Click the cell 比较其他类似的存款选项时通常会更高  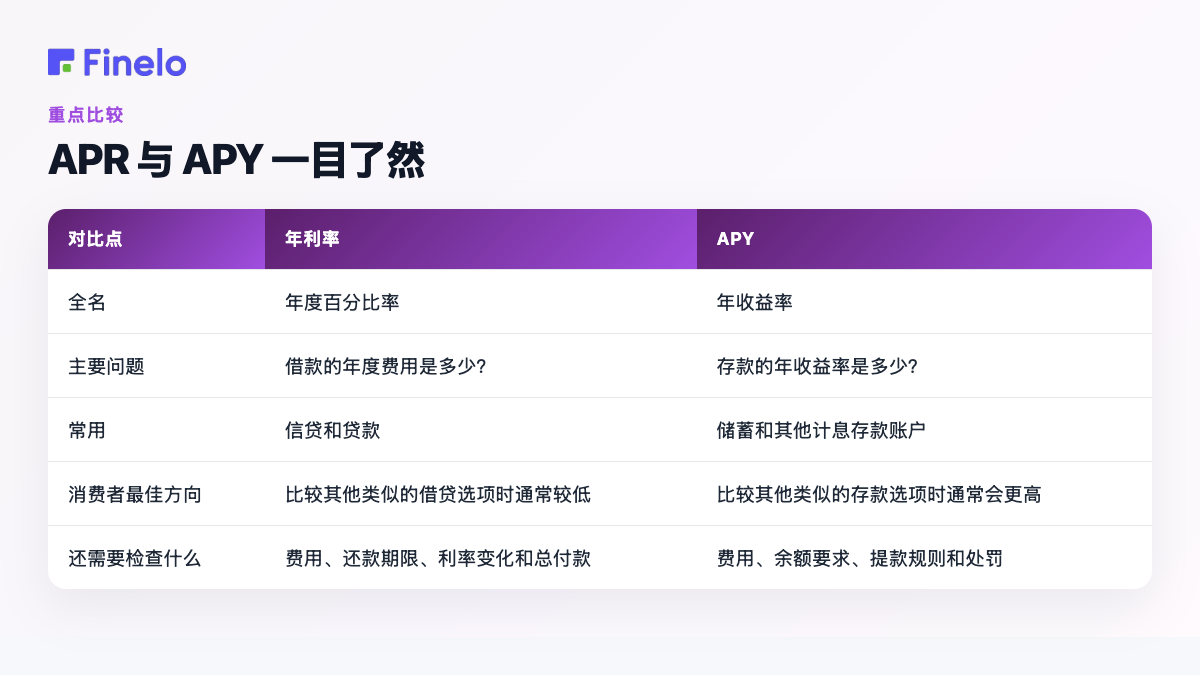click(x=879, y=494)
